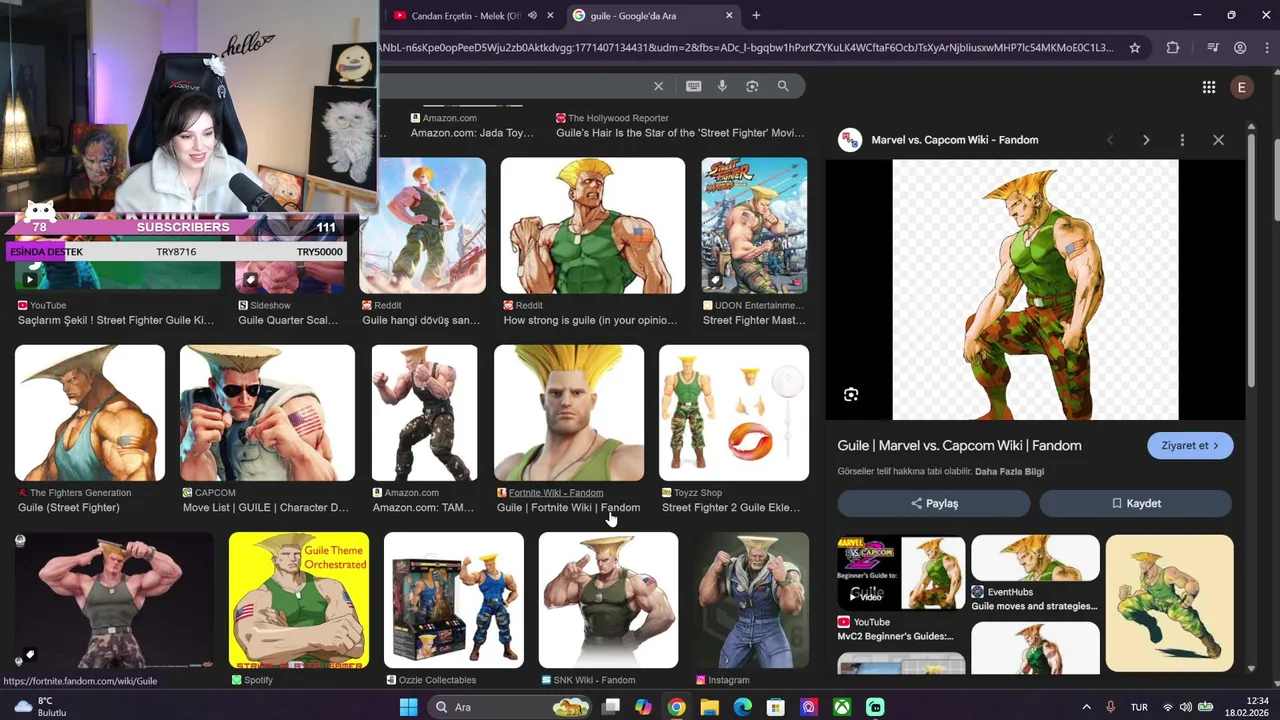Image resolution: width=1280 pixels, height=720 pixels.
Task: Open the Google apps grid
Action: (x=1209, y=87)
